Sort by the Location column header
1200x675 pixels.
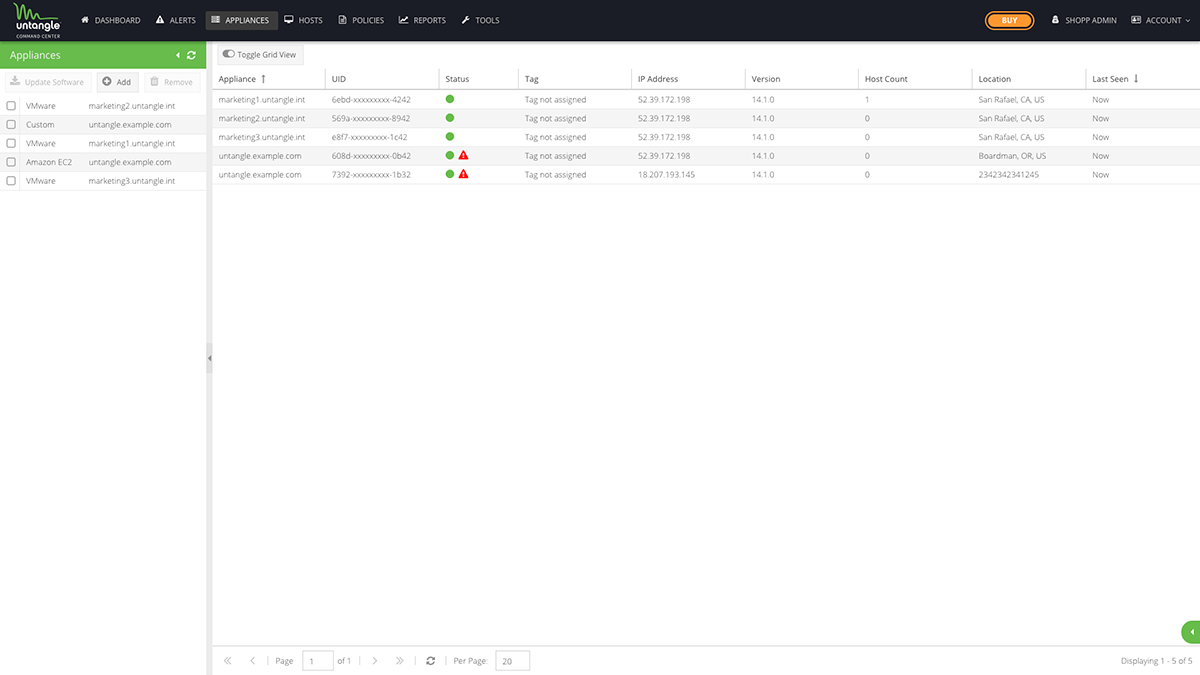tap(1029, 79)
